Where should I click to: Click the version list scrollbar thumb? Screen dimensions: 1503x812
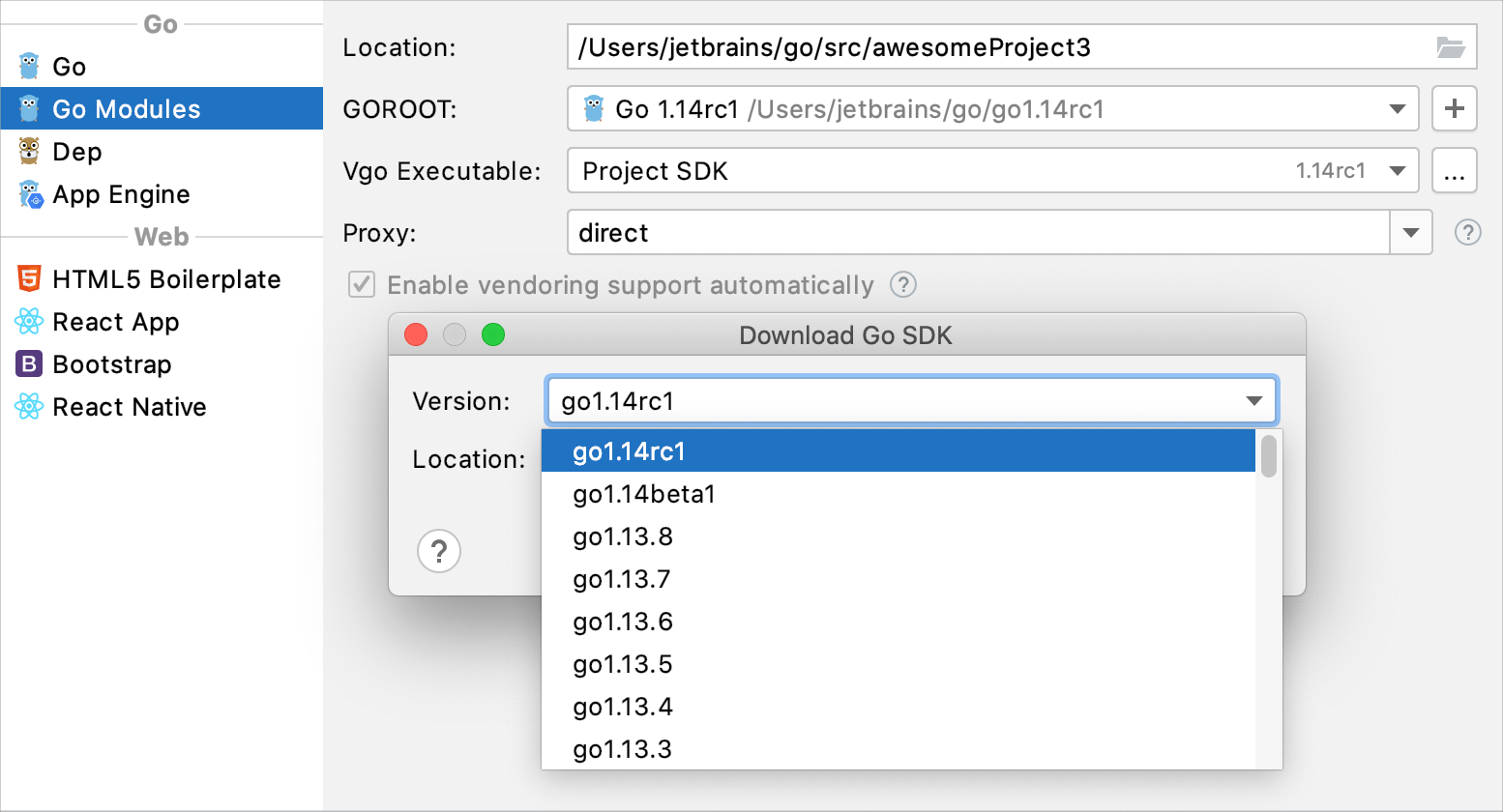coord(1269,455)
